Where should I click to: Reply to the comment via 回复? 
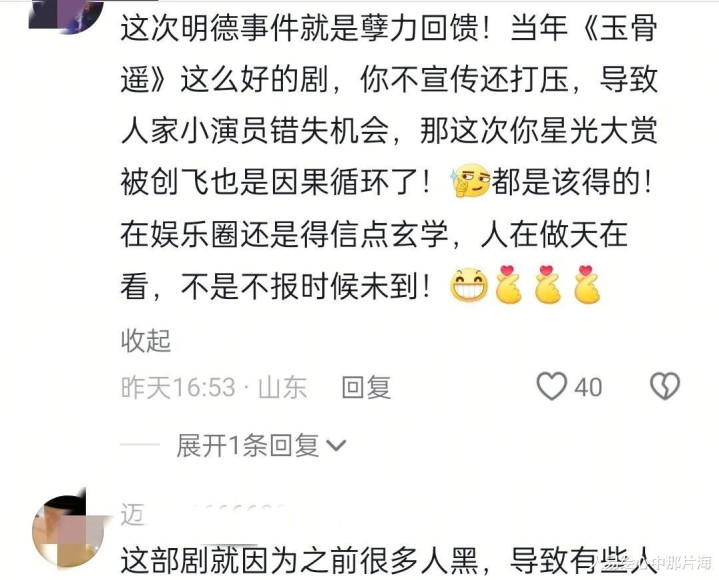(x=366, y=387)
